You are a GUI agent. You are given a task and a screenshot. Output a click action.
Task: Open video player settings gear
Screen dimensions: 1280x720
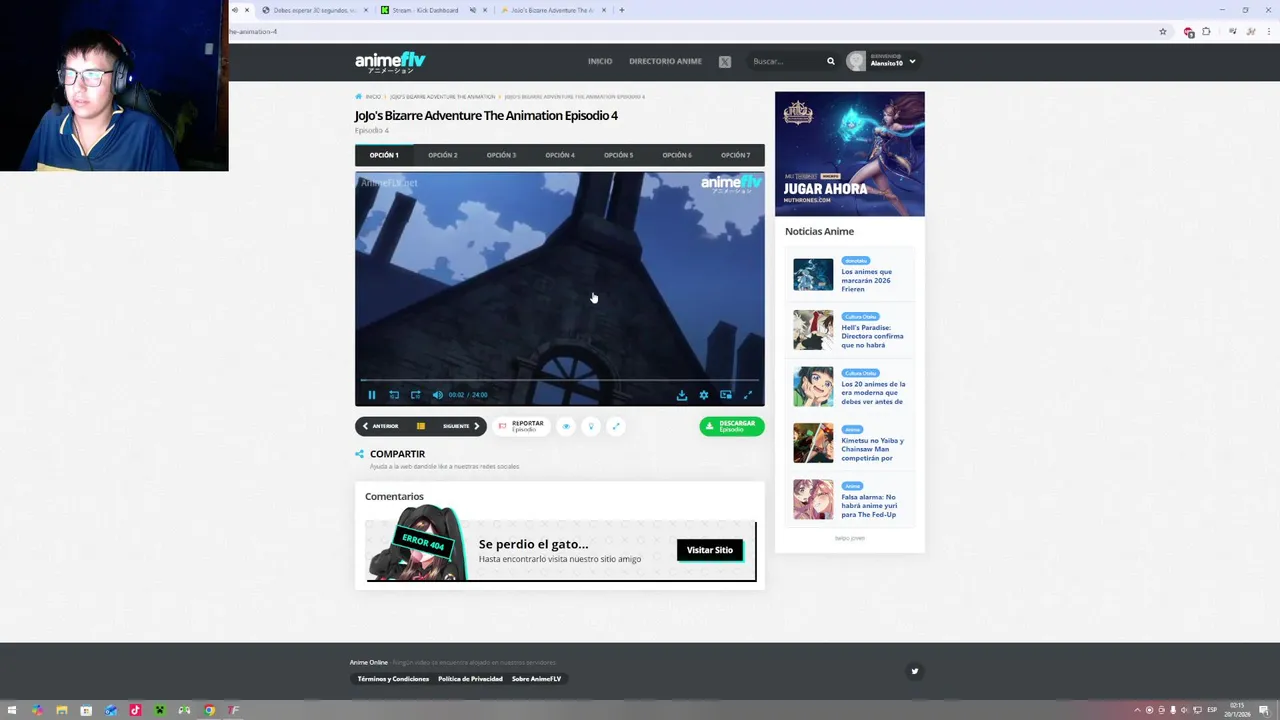pyautogui.click(x=704, y=395)
